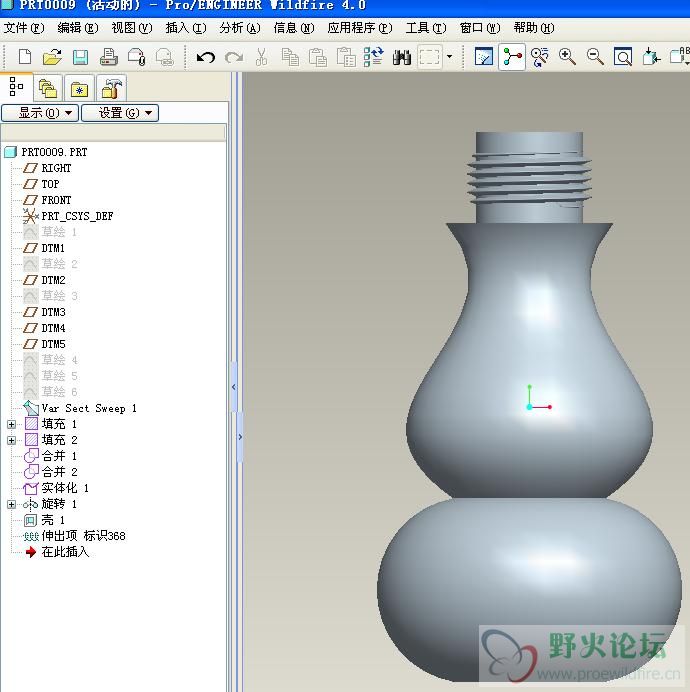Viewport: 690px width, 692px height.
Task: Open a file using the folder icon
Action: [52, 57]
